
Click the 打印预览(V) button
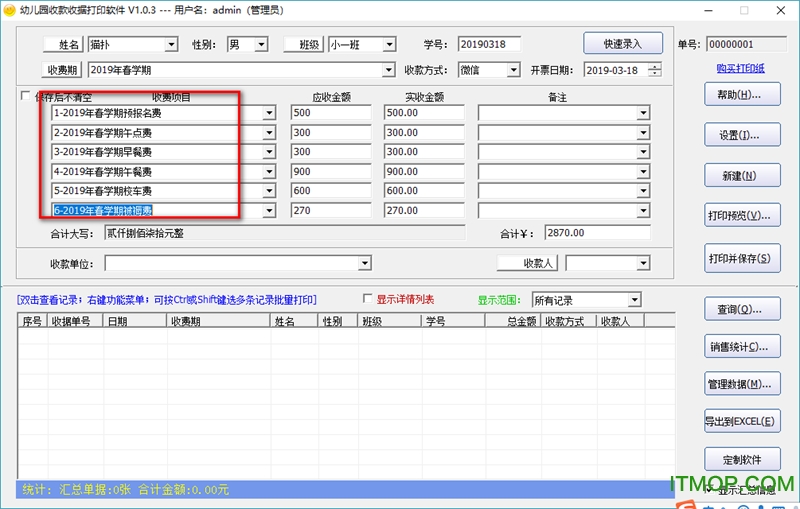coord(742,216)
